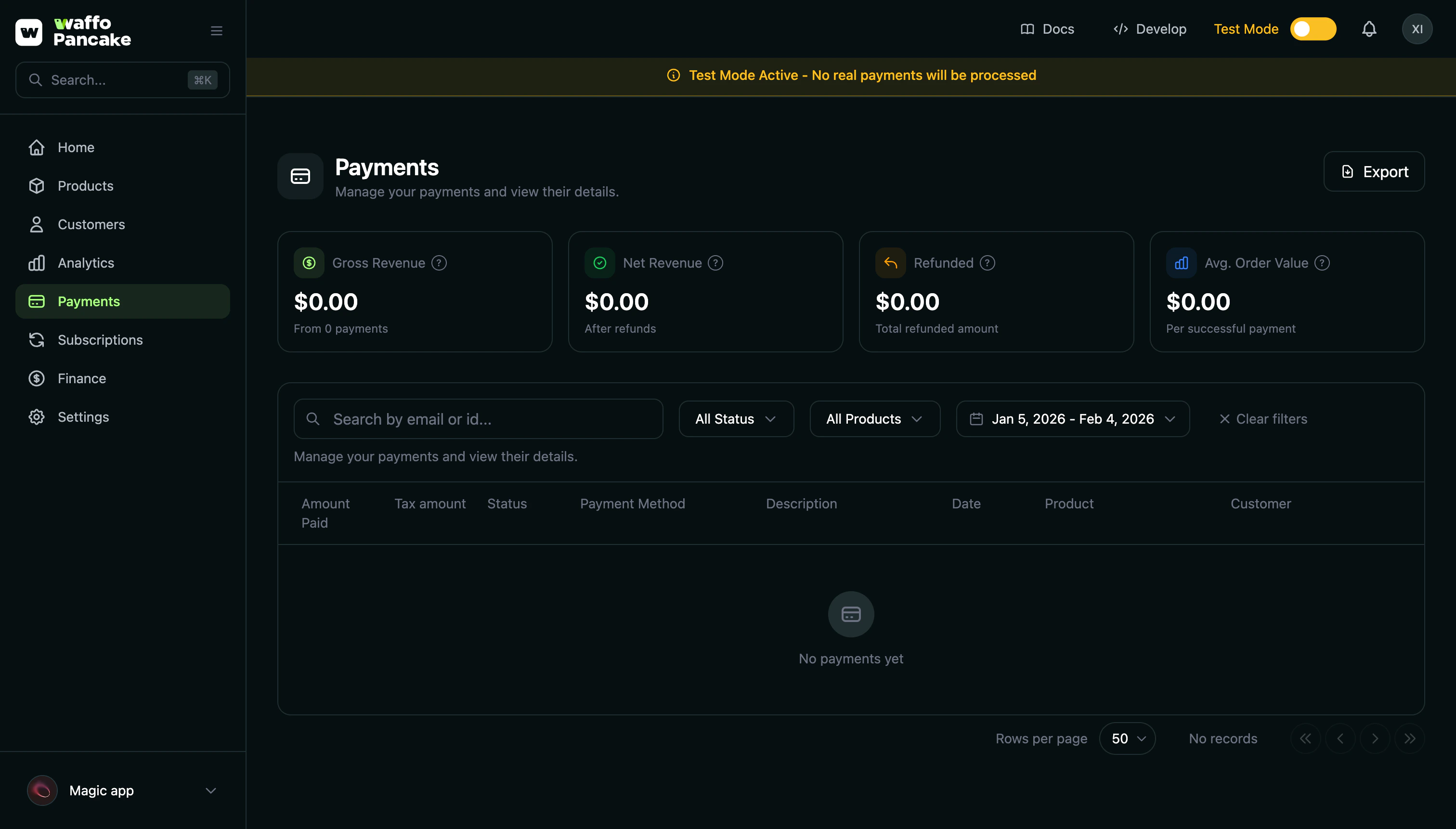Click the Waffo Pancake logo icon
1456x829 pixels.
coord(29,31)
